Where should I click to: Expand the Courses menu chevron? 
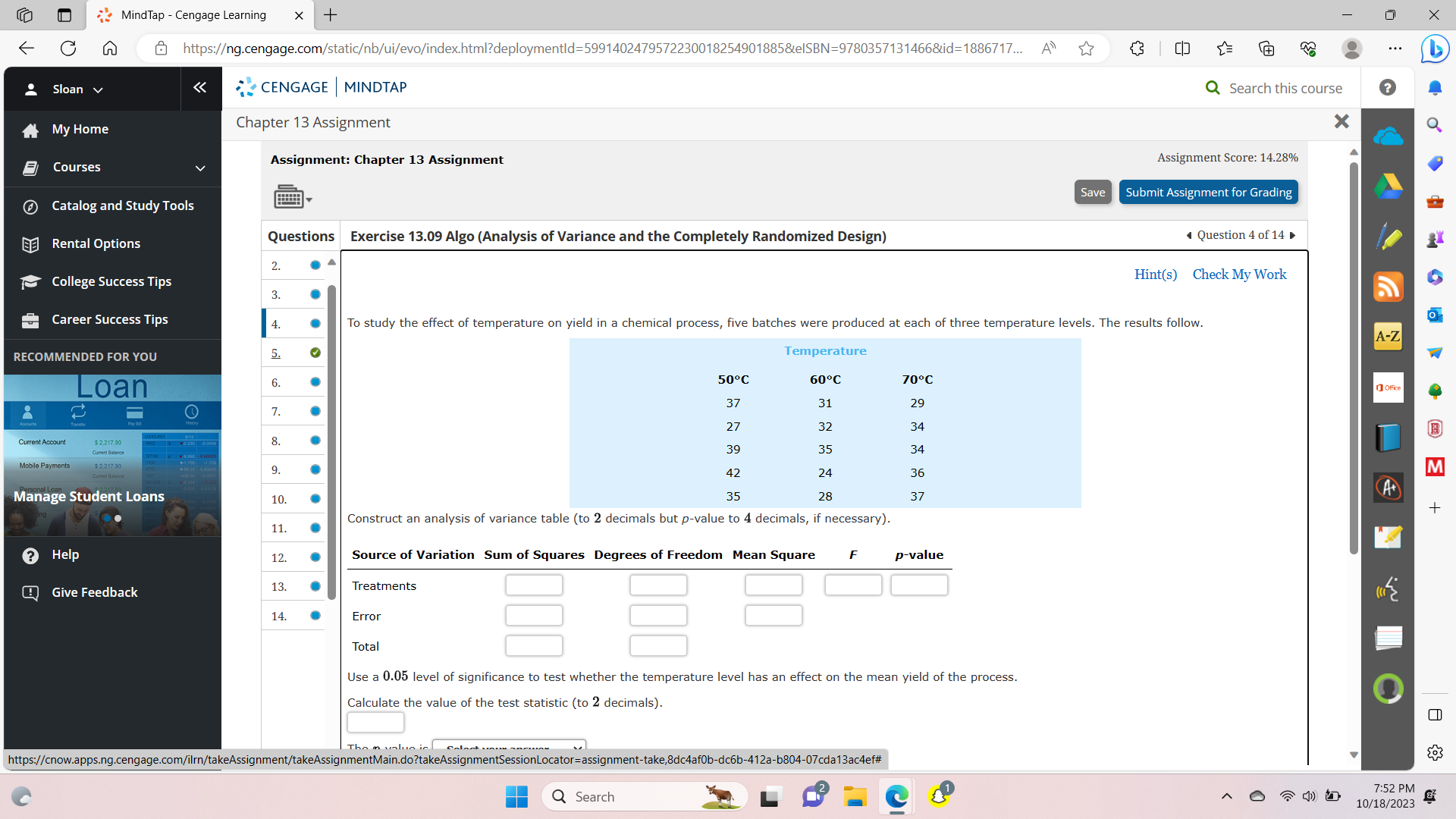click(200, 168)
